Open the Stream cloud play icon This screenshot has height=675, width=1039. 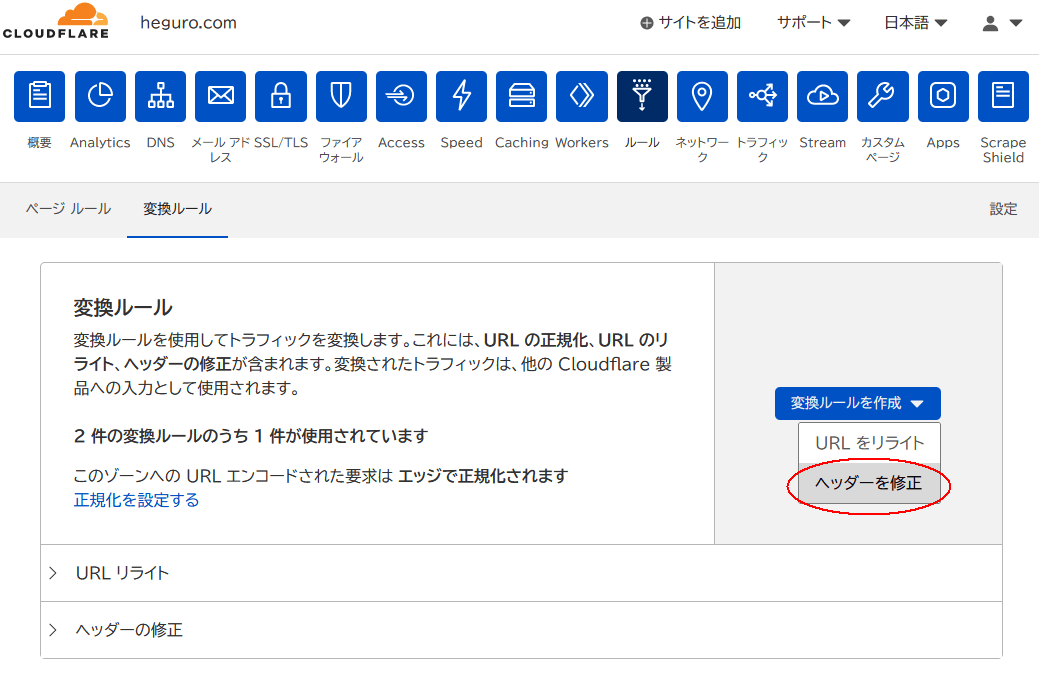coord(822,96)
